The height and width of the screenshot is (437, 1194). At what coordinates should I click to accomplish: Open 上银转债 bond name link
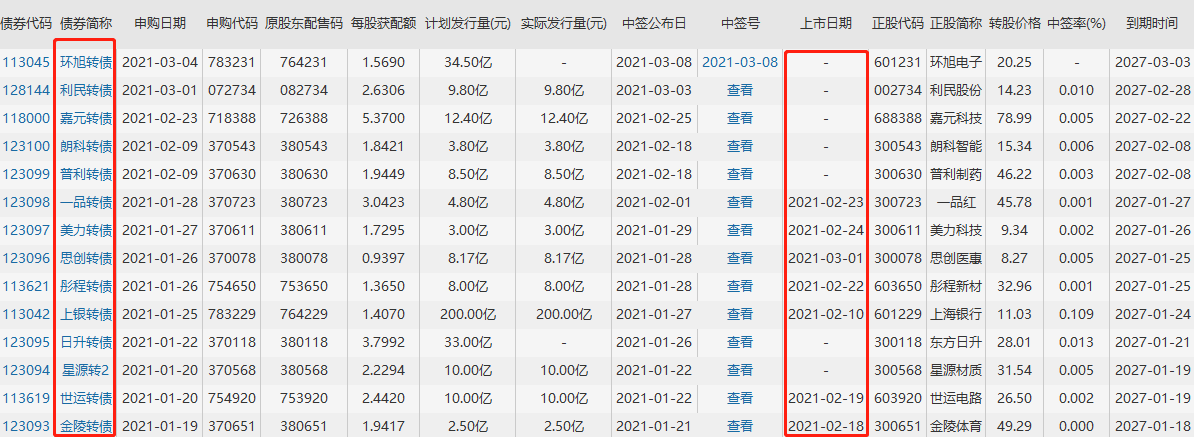[x=86, y=314]
